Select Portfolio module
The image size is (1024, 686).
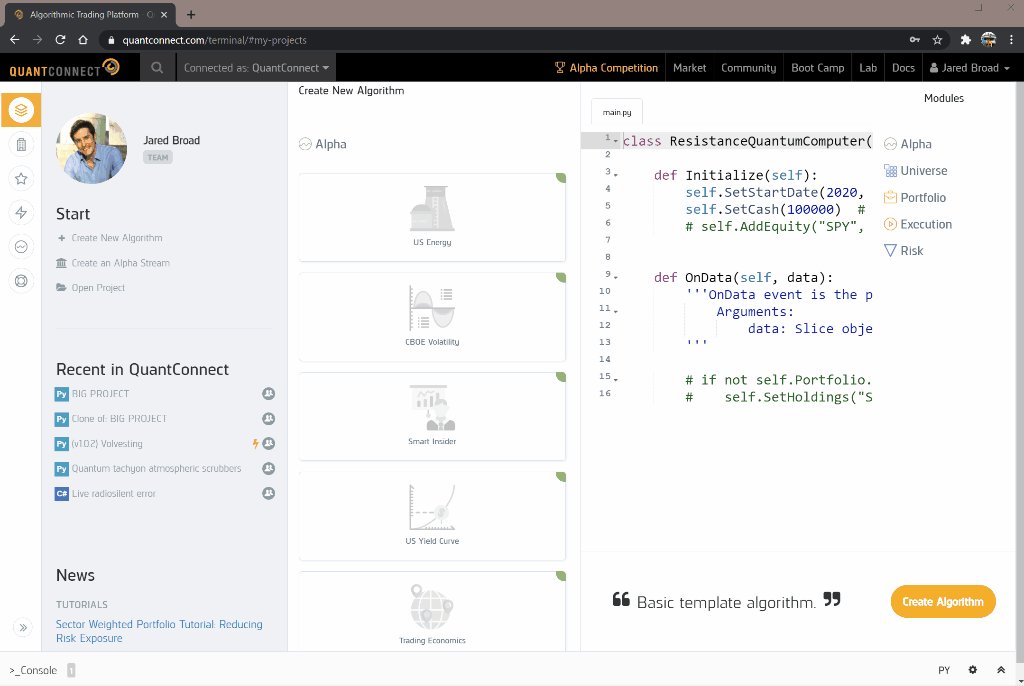(x=914, y=197)
